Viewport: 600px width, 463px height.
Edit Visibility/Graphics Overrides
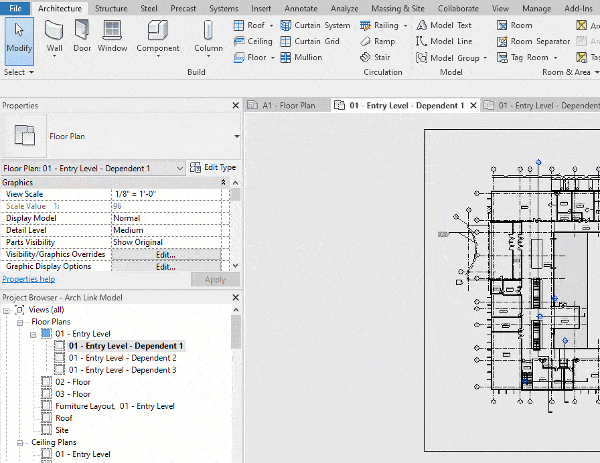[x=166, y=255]
